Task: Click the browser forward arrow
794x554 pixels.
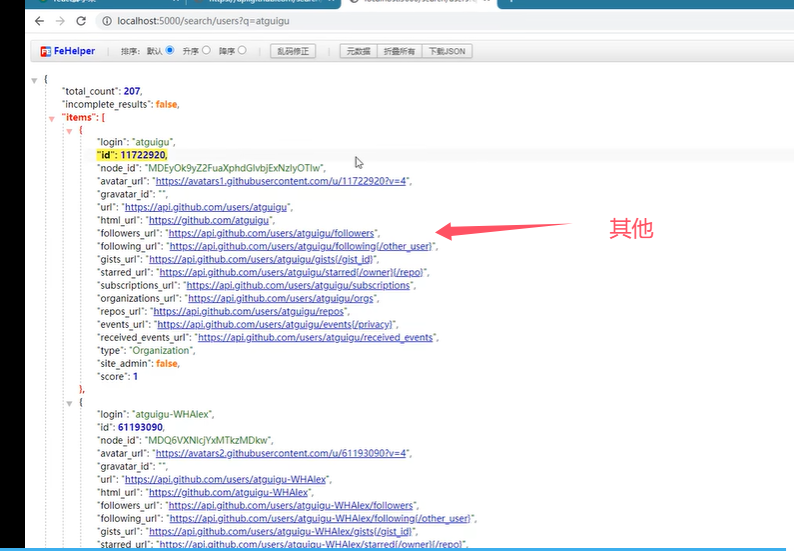Action: coord(60,21)
